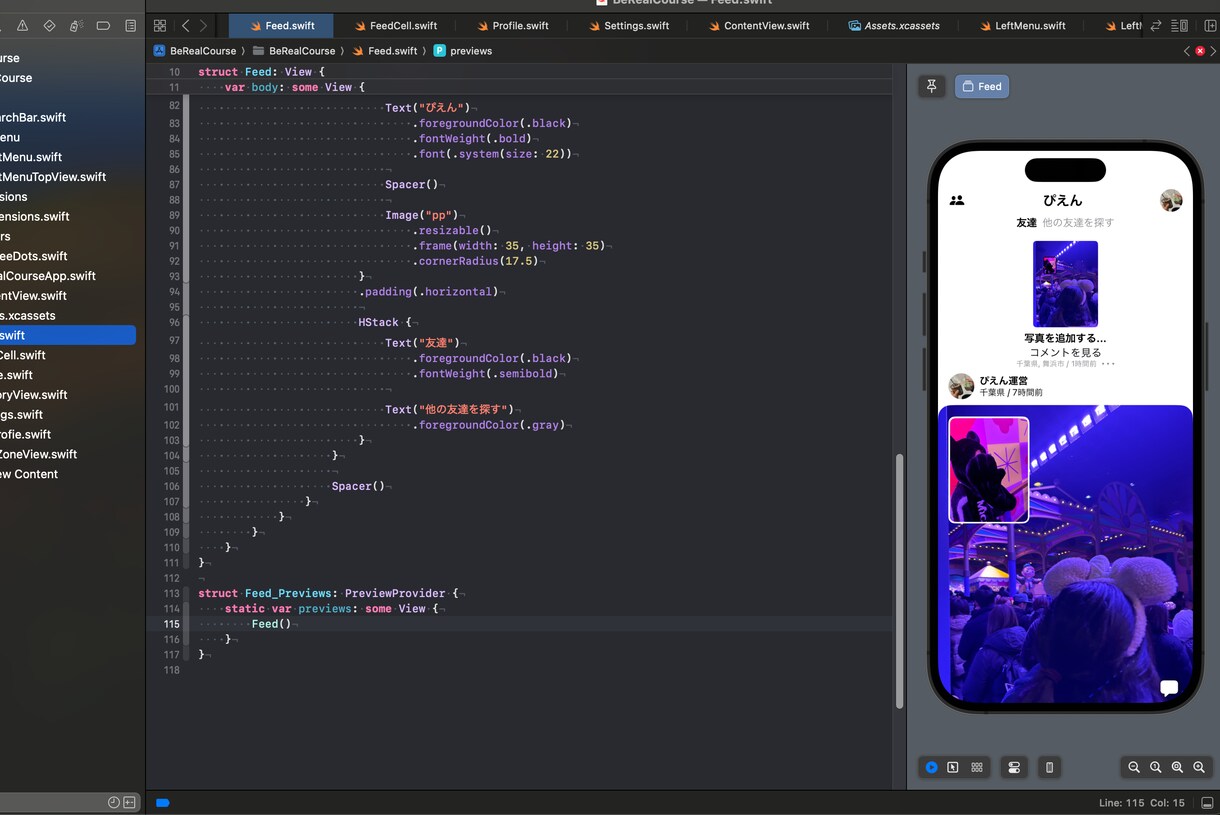This screenshot has height=815, width=1220.
Task: Open Feed.swift jump bar file menu
Action: pyautogui.click(x=385, y=51)
